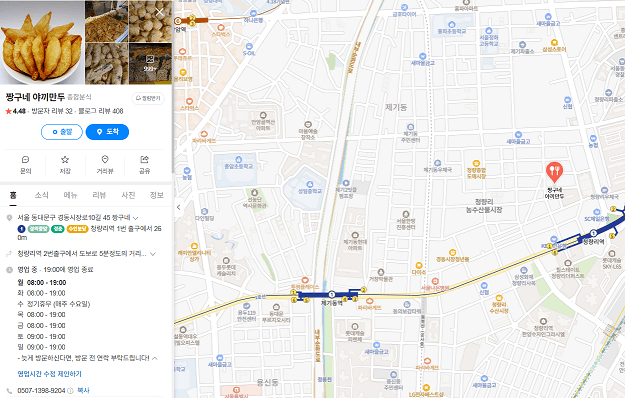The height and width of the screenshot is (398, 625).
Task: Click the S-OIL gas station icon
Action: point(249,47)
